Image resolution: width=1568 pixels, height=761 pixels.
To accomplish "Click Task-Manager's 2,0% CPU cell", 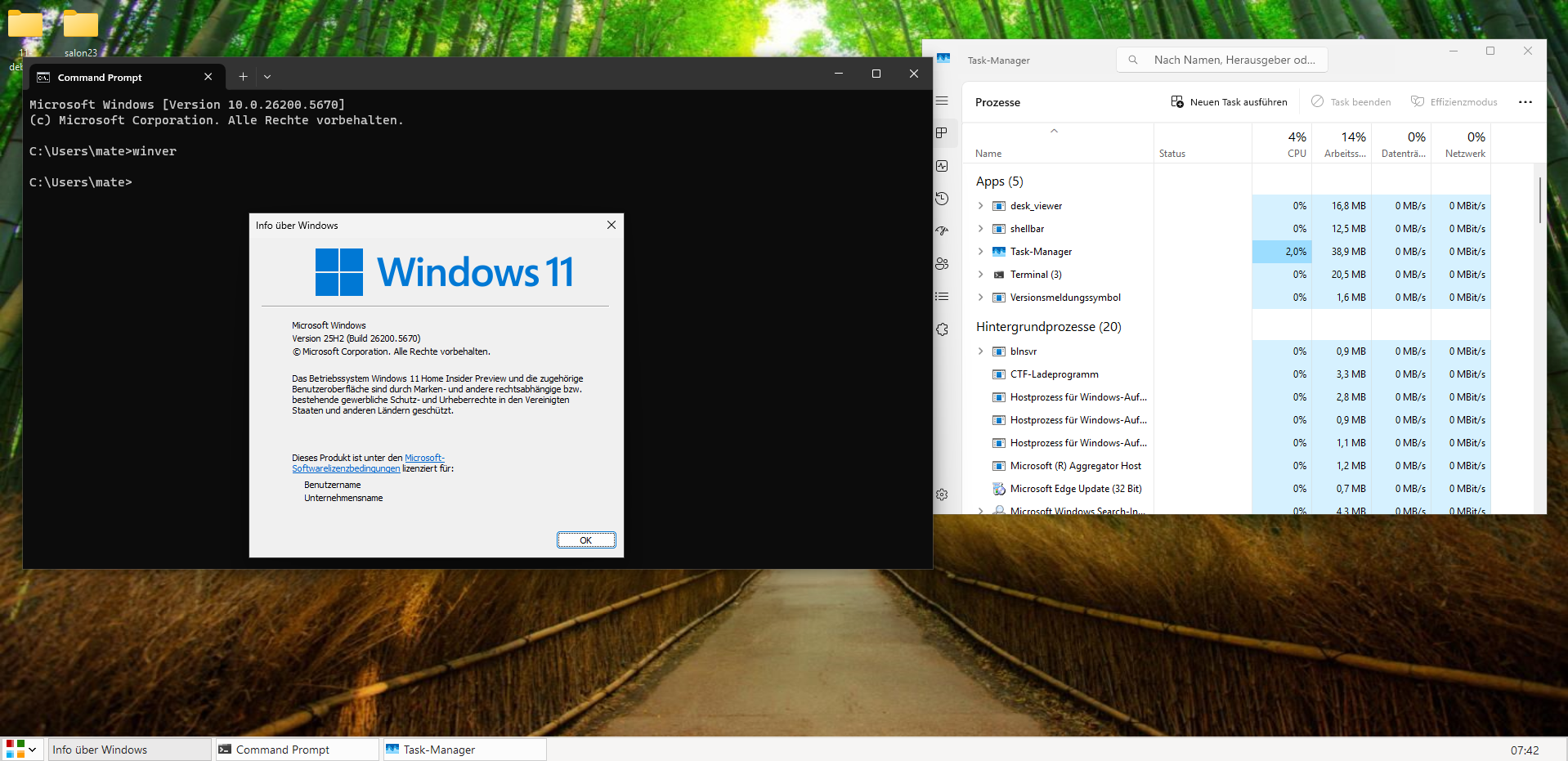I will [1282, 252].
